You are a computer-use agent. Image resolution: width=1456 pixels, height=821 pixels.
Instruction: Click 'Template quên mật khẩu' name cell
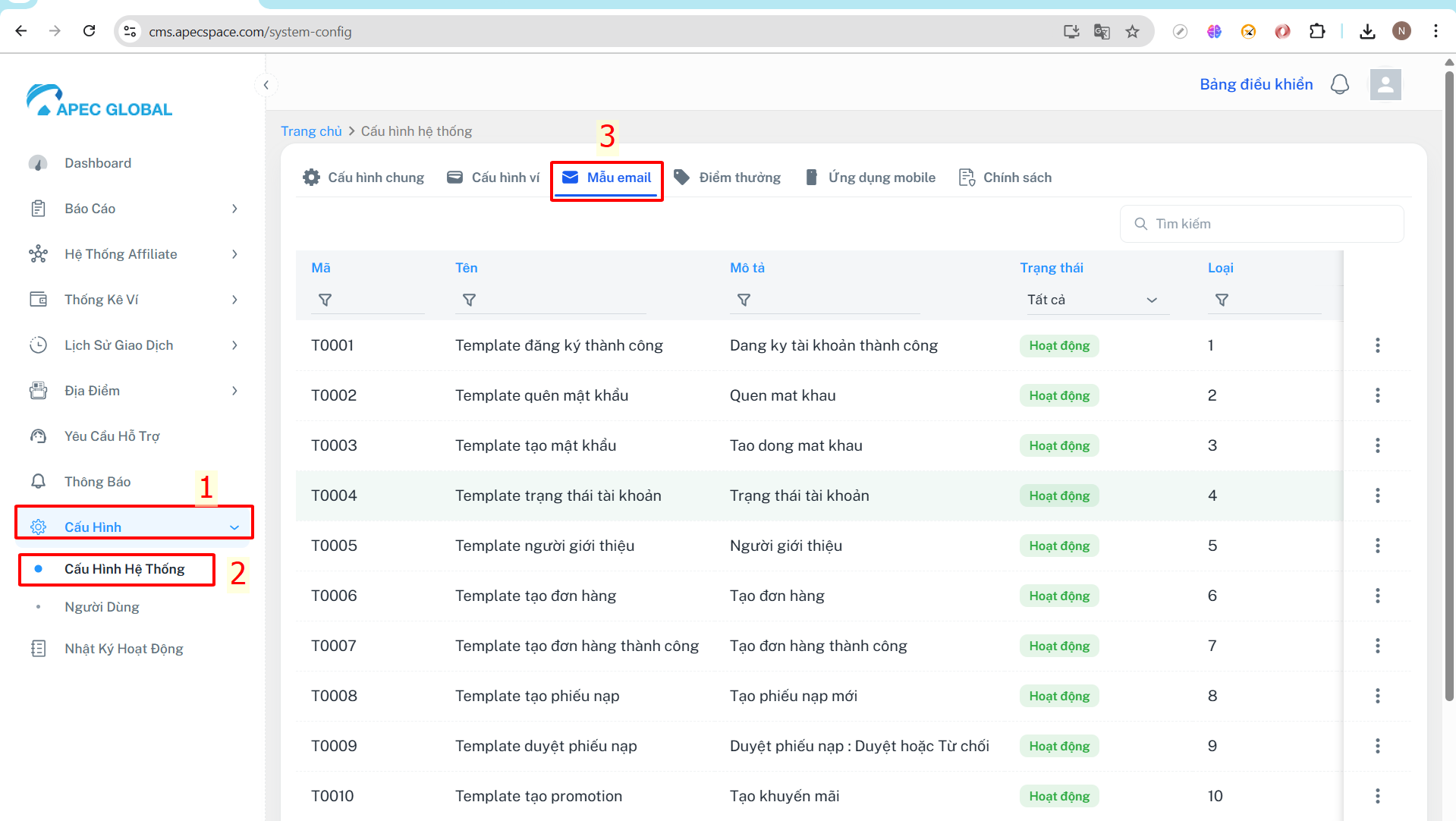coord(542,395)
